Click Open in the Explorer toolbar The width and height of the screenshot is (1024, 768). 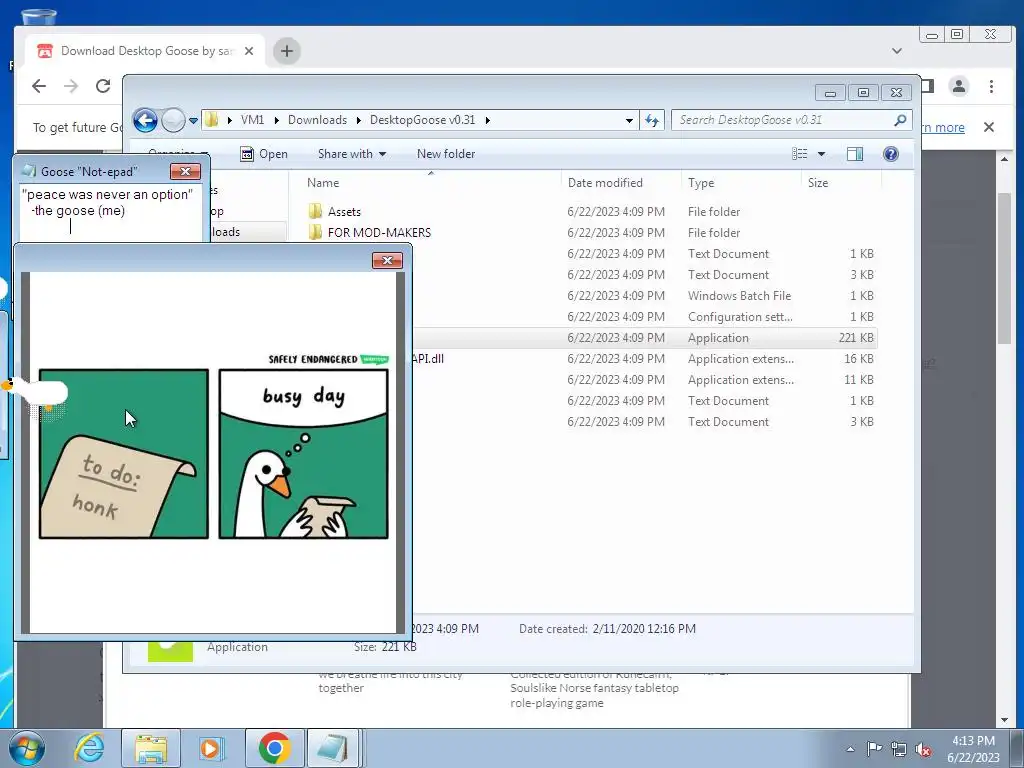tap(264, 154)
